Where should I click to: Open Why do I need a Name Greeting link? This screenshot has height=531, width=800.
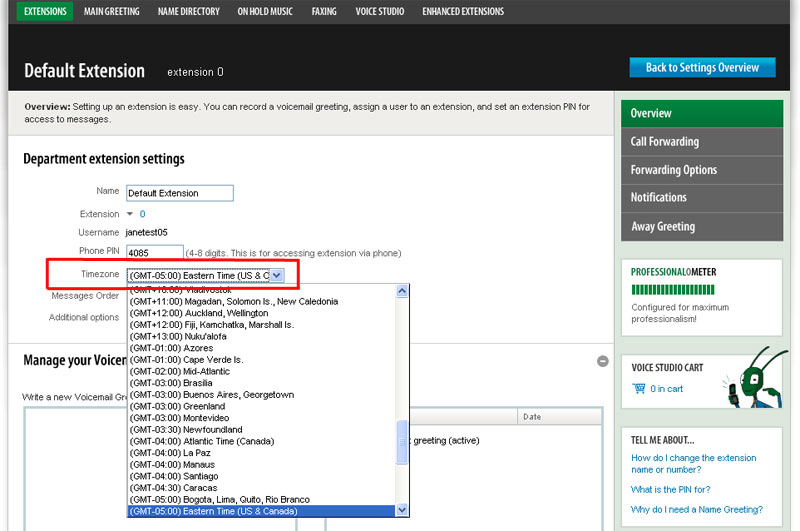[x=696, y=510]
